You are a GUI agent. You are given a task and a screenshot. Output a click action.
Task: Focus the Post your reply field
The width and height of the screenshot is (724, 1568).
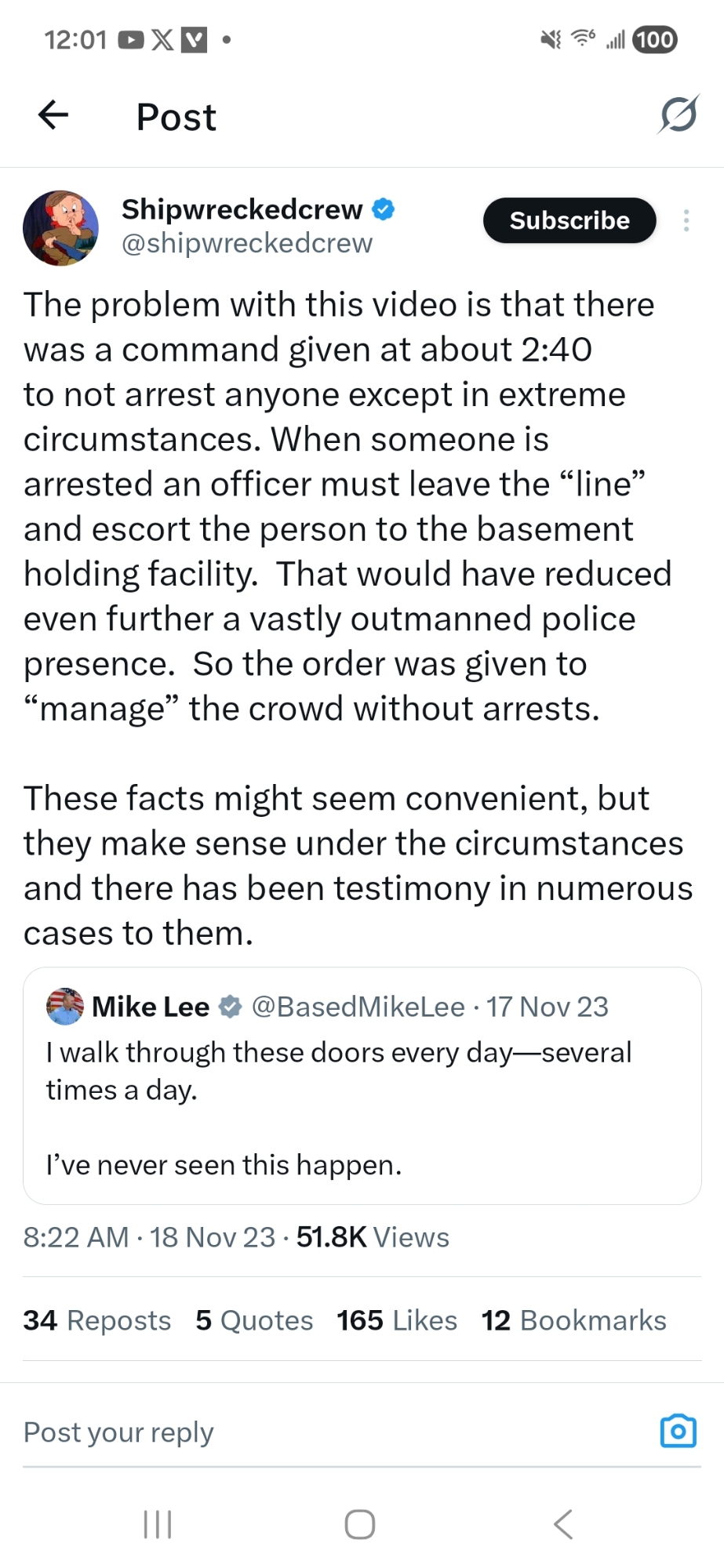click(x=314, y=1432)
